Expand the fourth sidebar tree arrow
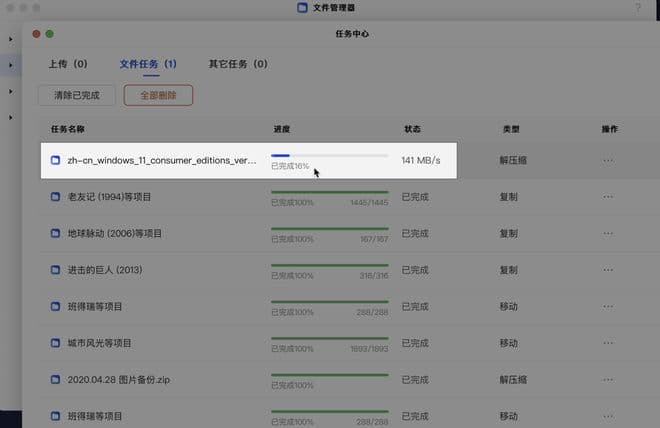The width and height of the screenshot is (660, 428). click(x=11, y=118)
